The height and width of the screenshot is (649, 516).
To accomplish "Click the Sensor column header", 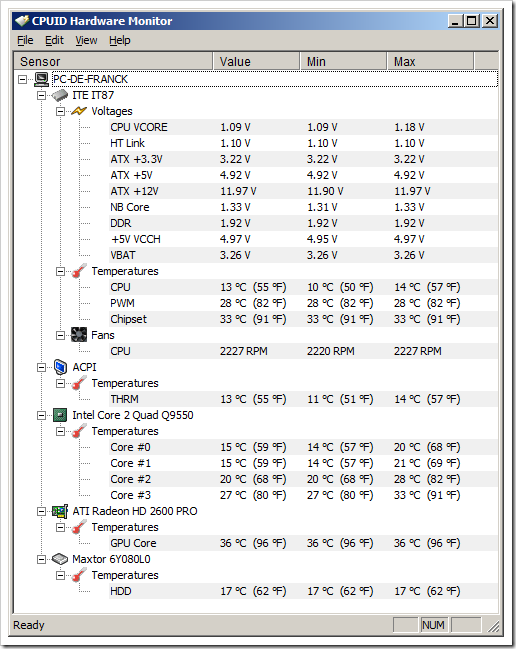I will coord(113,61).
